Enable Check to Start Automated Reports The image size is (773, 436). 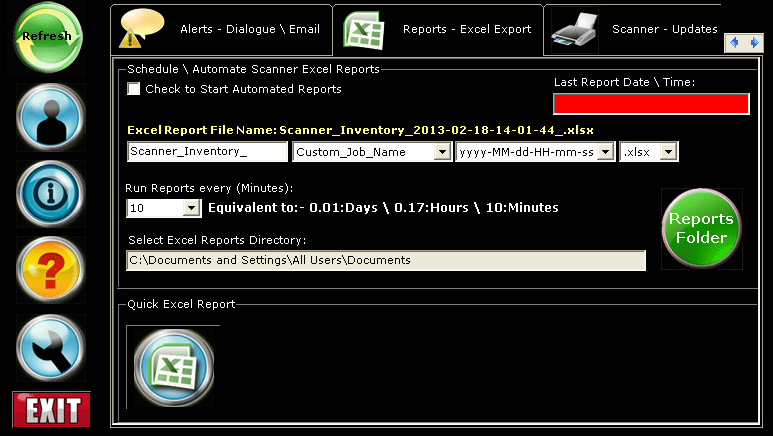pos(134,89)
